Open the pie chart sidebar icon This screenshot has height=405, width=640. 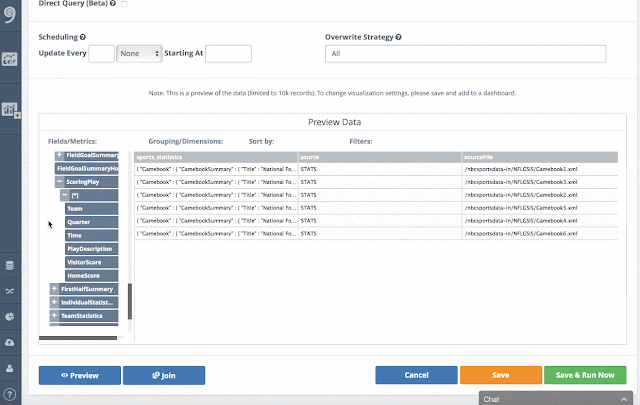[x=10, y=317]
